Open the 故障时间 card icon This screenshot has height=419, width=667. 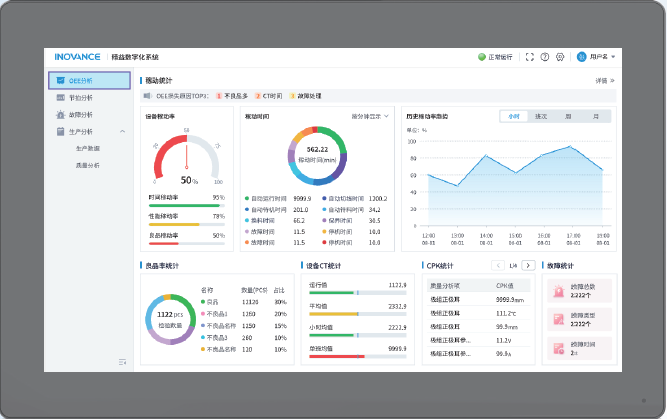(559, 348)
